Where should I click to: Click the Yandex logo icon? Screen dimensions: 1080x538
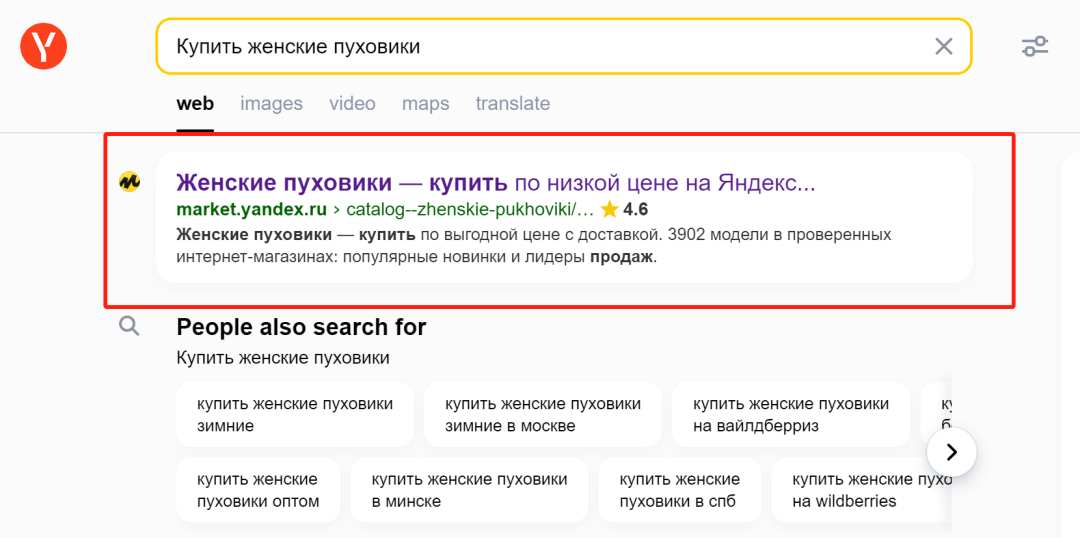pyautogui.click(x=43, y=46)
